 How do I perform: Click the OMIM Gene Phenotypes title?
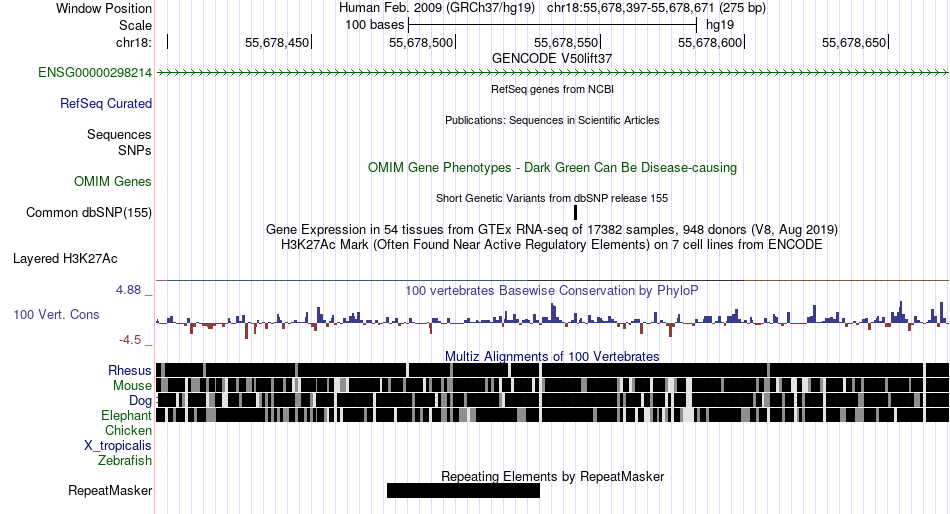[x=552, y=167]
